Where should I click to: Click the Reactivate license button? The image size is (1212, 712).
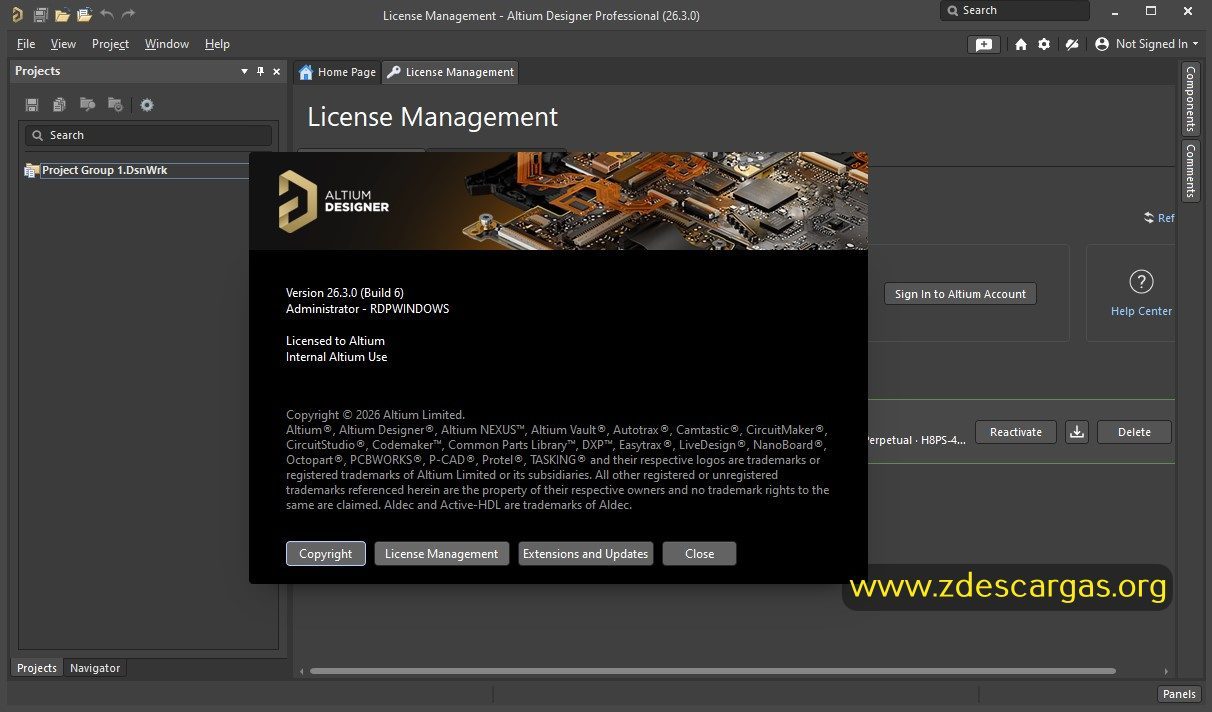[1016, 432]
